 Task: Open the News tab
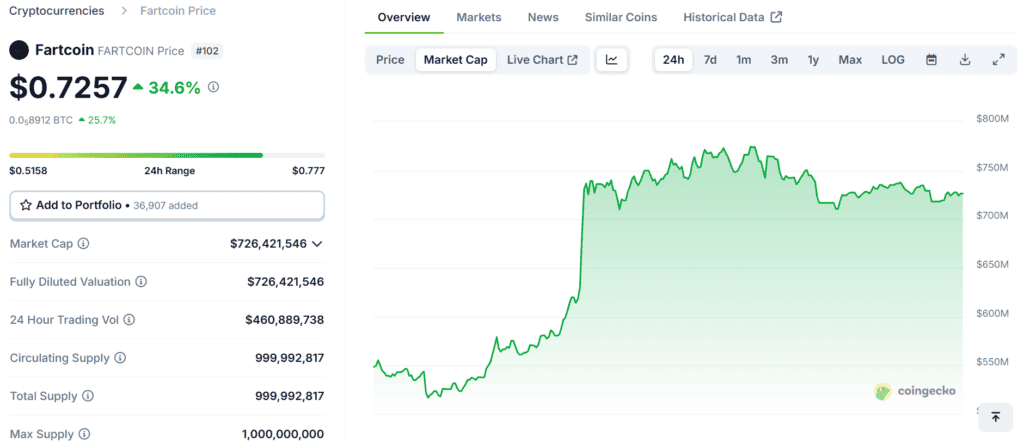[543, 18]
